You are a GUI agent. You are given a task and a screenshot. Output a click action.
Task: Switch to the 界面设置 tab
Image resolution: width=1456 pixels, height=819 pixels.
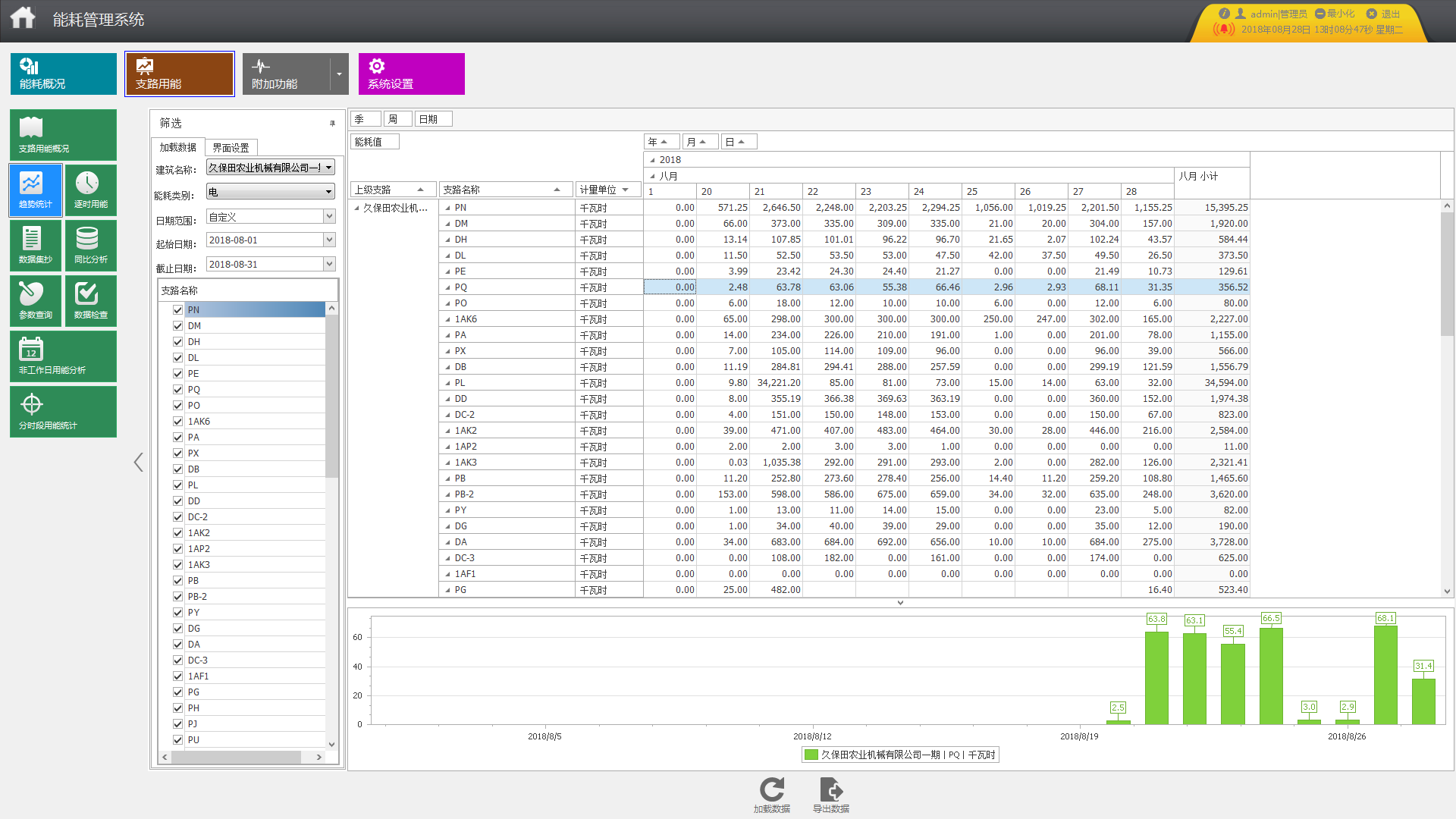click(x=231, y=148)
